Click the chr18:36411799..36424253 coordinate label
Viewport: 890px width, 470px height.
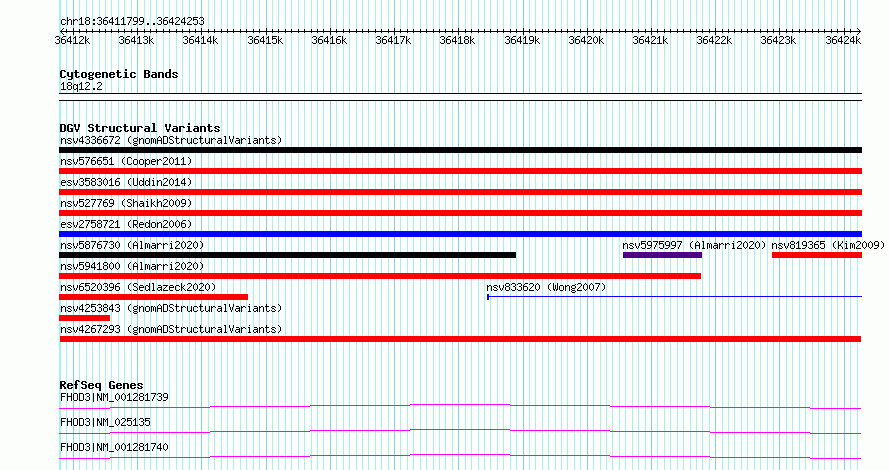(132, 22)
